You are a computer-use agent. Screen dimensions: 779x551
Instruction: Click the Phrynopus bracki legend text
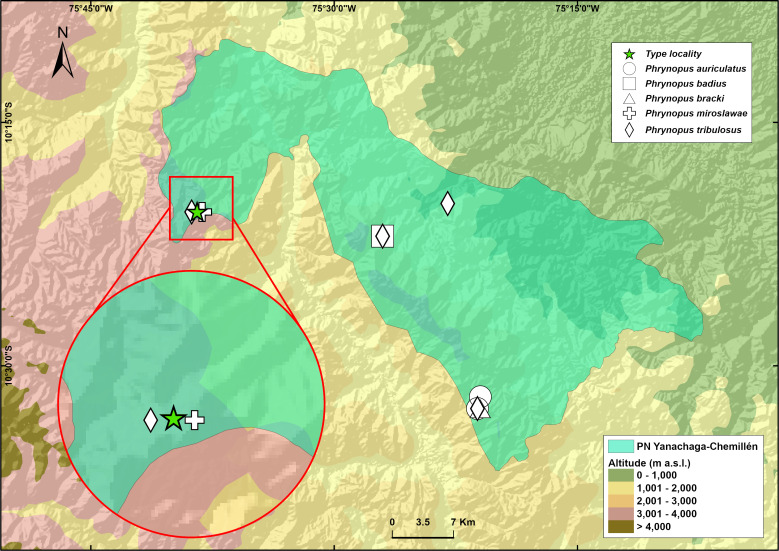[685, 98]
